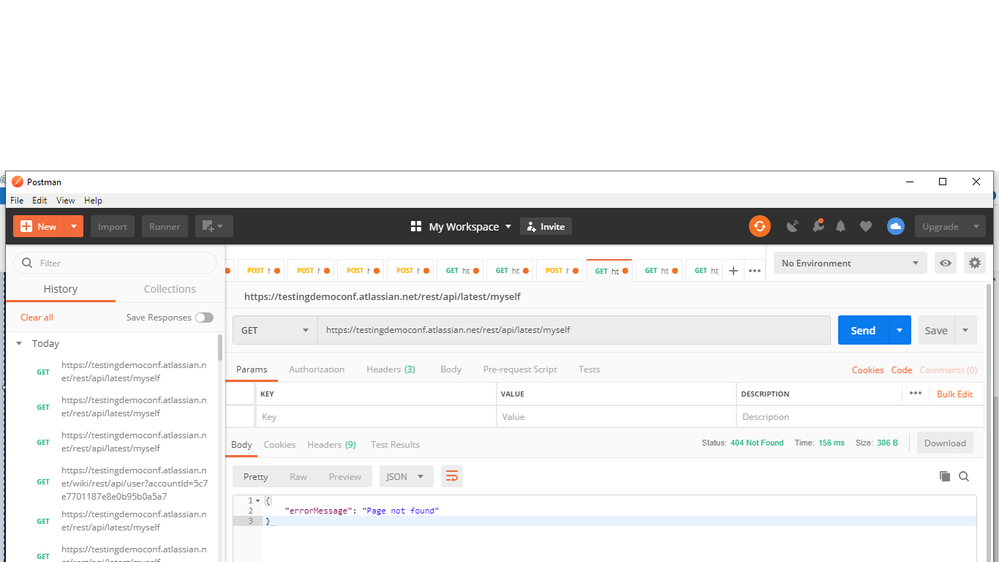Image resolution: width=999 pixels, height=562 pixels.
Task: Open the Cookies link near Code
Action: [868, 370]
